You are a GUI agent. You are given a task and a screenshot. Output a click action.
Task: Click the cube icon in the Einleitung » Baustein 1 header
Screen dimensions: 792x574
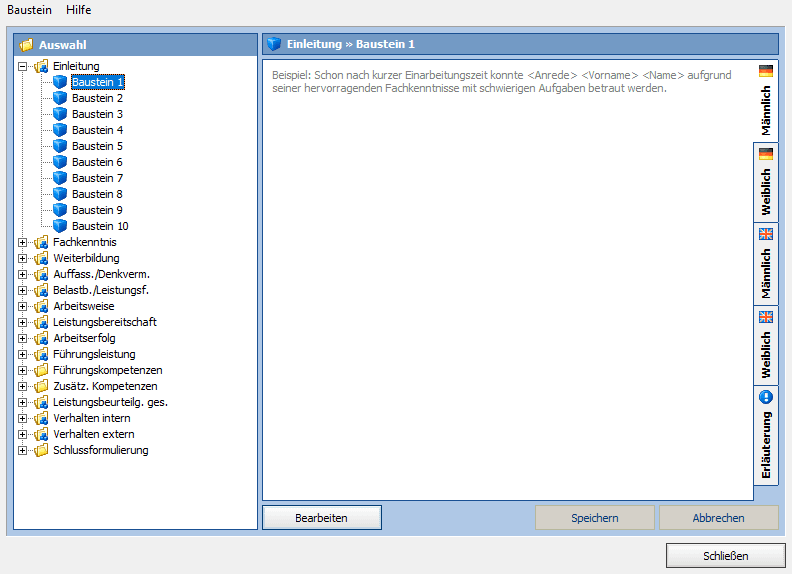click(274, 44)
